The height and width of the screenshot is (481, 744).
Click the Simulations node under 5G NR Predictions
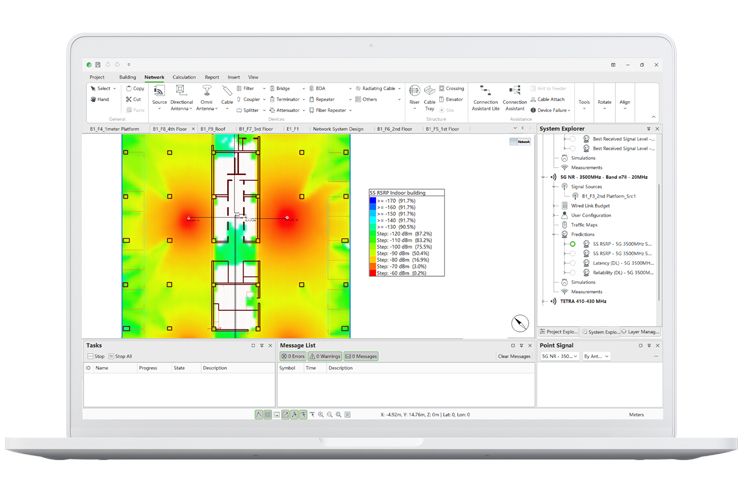click(x=578, y=282)
